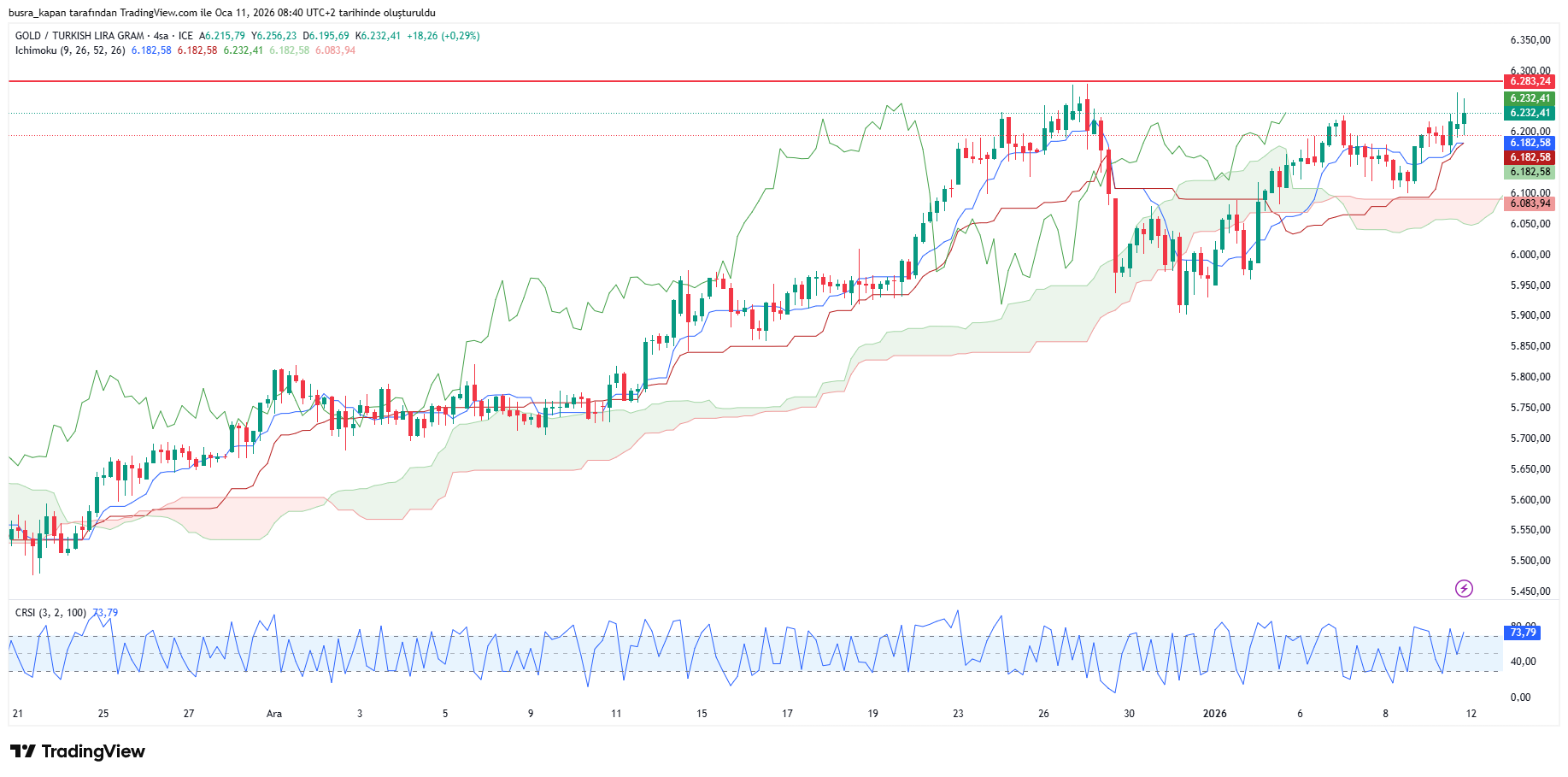Image resolution: width=1568 pixels, height=777 pixels.
Task: Click the TradingView logo at bottom left
Action: (78, 751)
